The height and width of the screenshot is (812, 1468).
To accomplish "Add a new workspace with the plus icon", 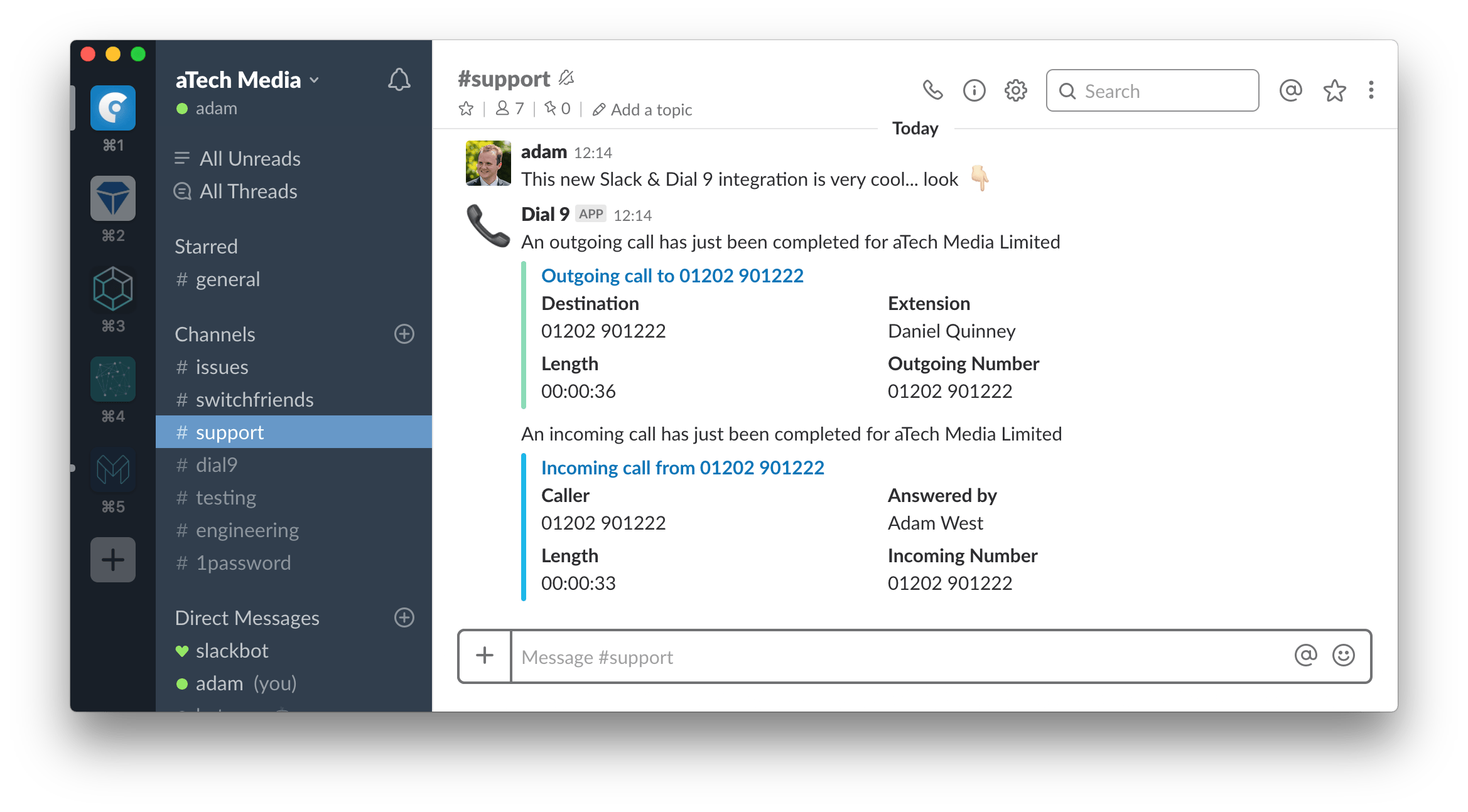I will coord(113,558).
